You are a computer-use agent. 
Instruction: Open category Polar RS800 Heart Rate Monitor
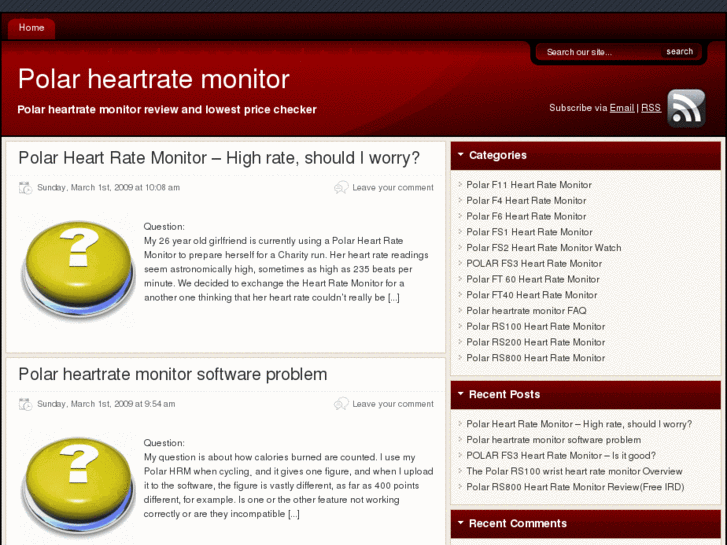536,359
